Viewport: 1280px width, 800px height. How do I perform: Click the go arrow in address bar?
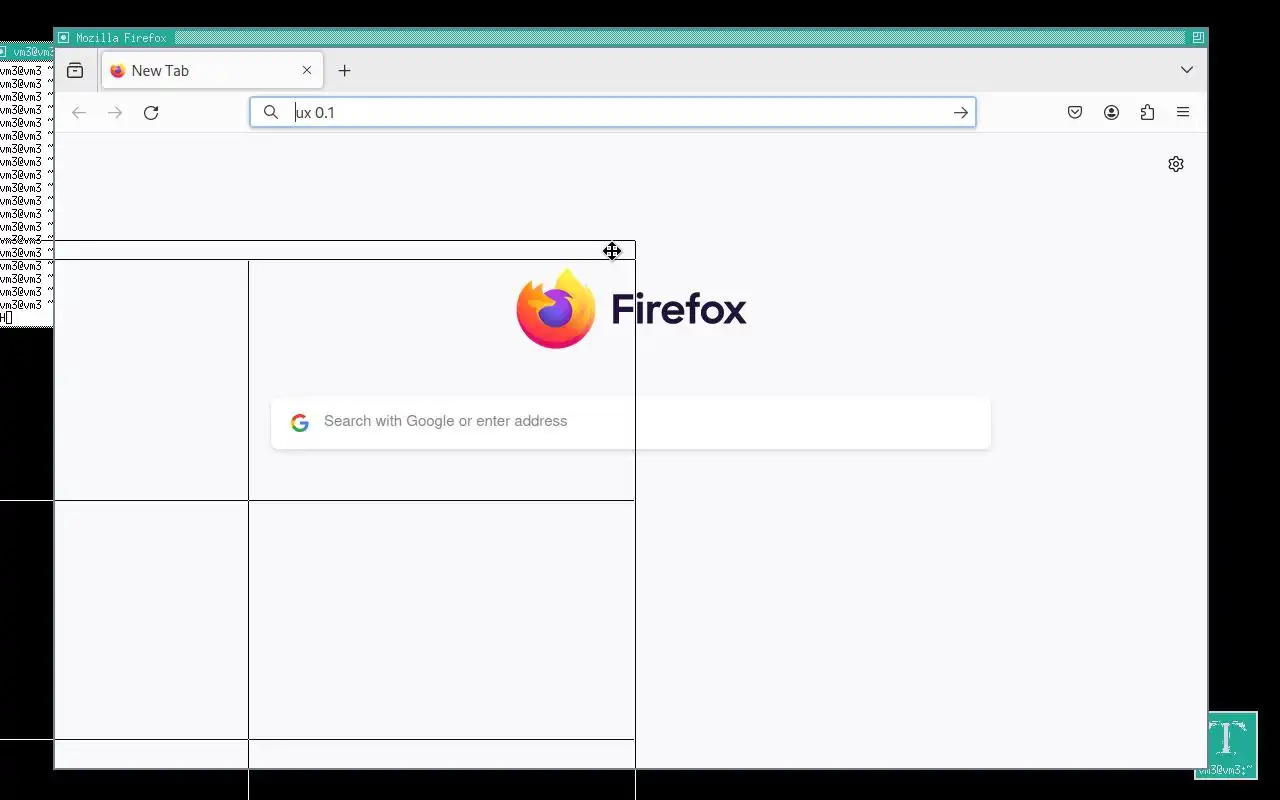pyautogui.click(x=961, y=113)
